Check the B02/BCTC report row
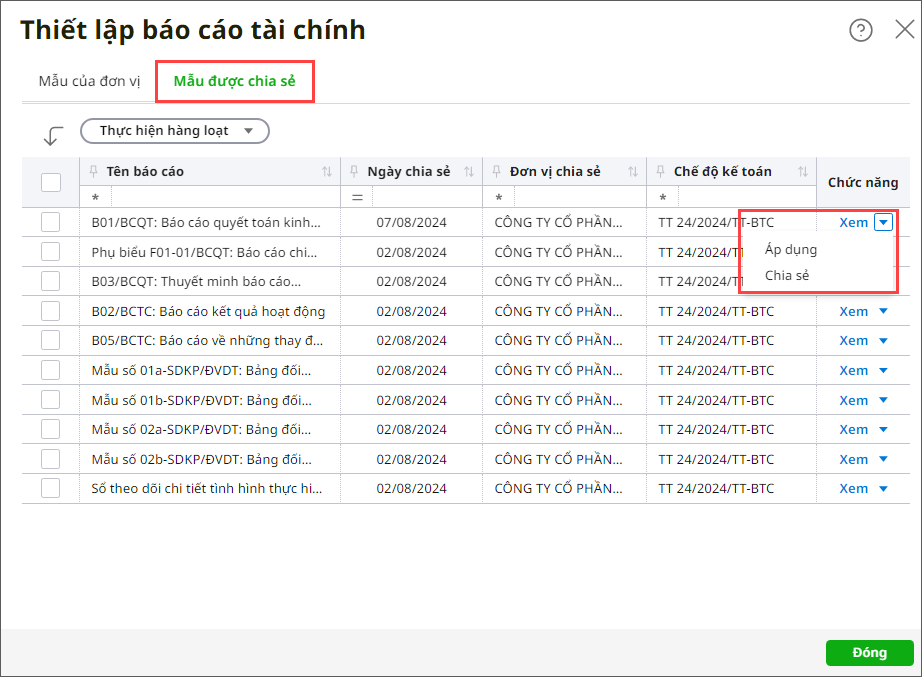 (x=51, y=311)
